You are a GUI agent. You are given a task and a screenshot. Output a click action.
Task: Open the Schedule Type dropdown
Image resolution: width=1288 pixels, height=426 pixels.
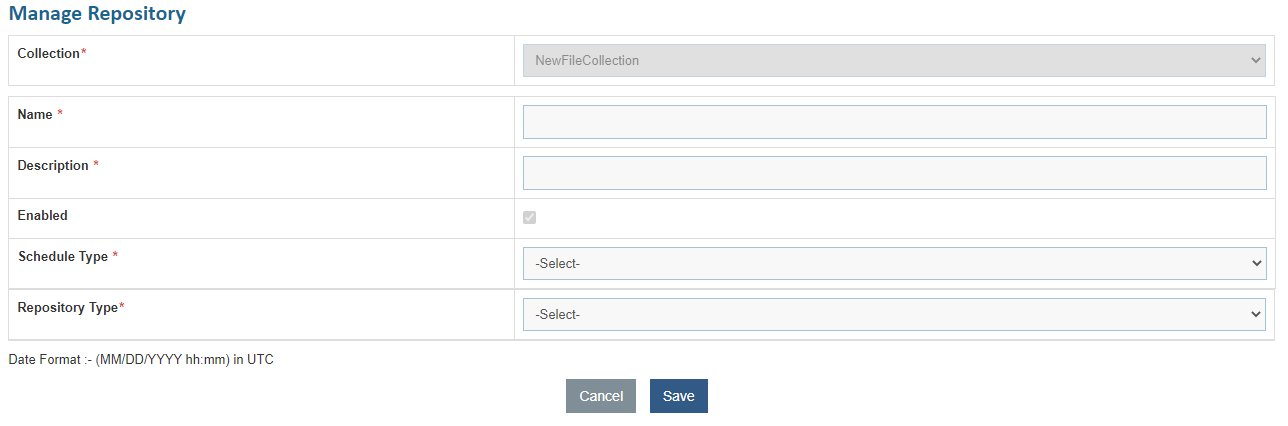(894, 263)
